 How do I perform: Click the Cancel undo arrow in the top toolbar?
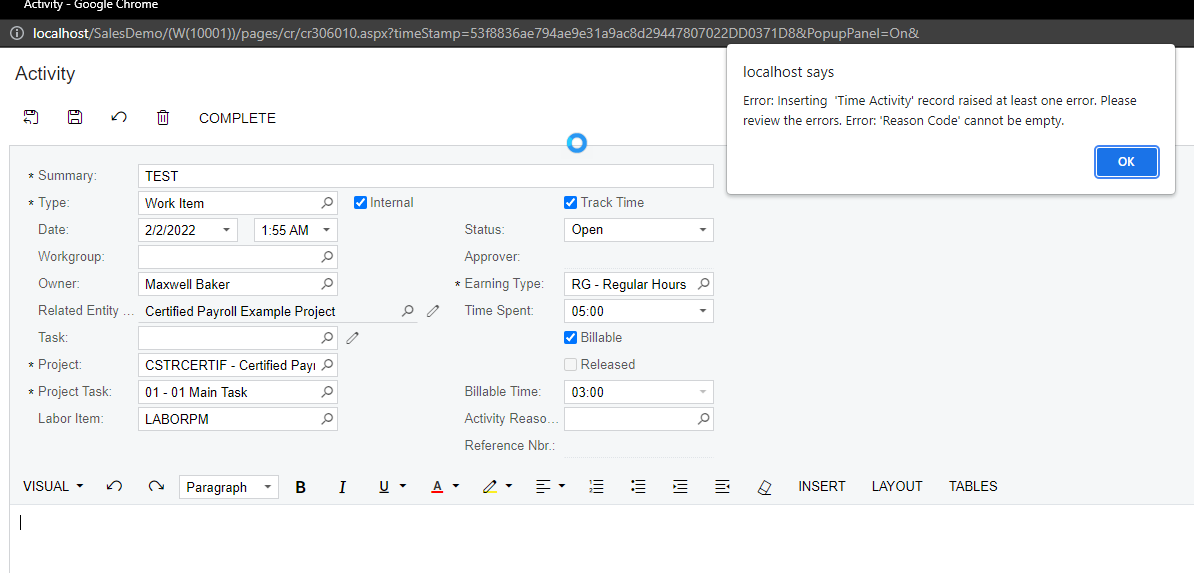tap(119, 117)
